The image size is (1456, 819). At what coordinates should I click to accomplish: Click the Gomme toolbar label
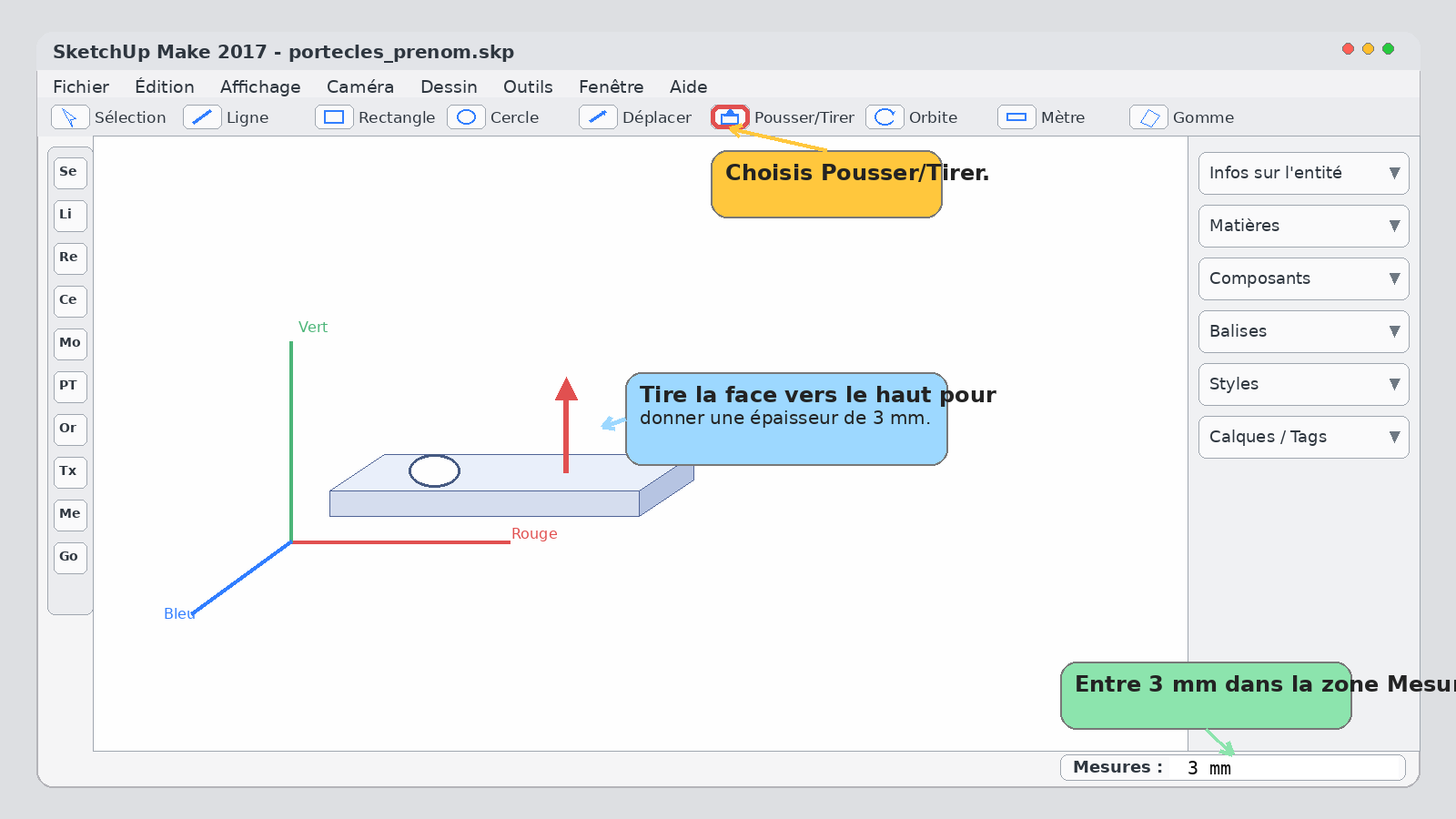coord(1203,117)
